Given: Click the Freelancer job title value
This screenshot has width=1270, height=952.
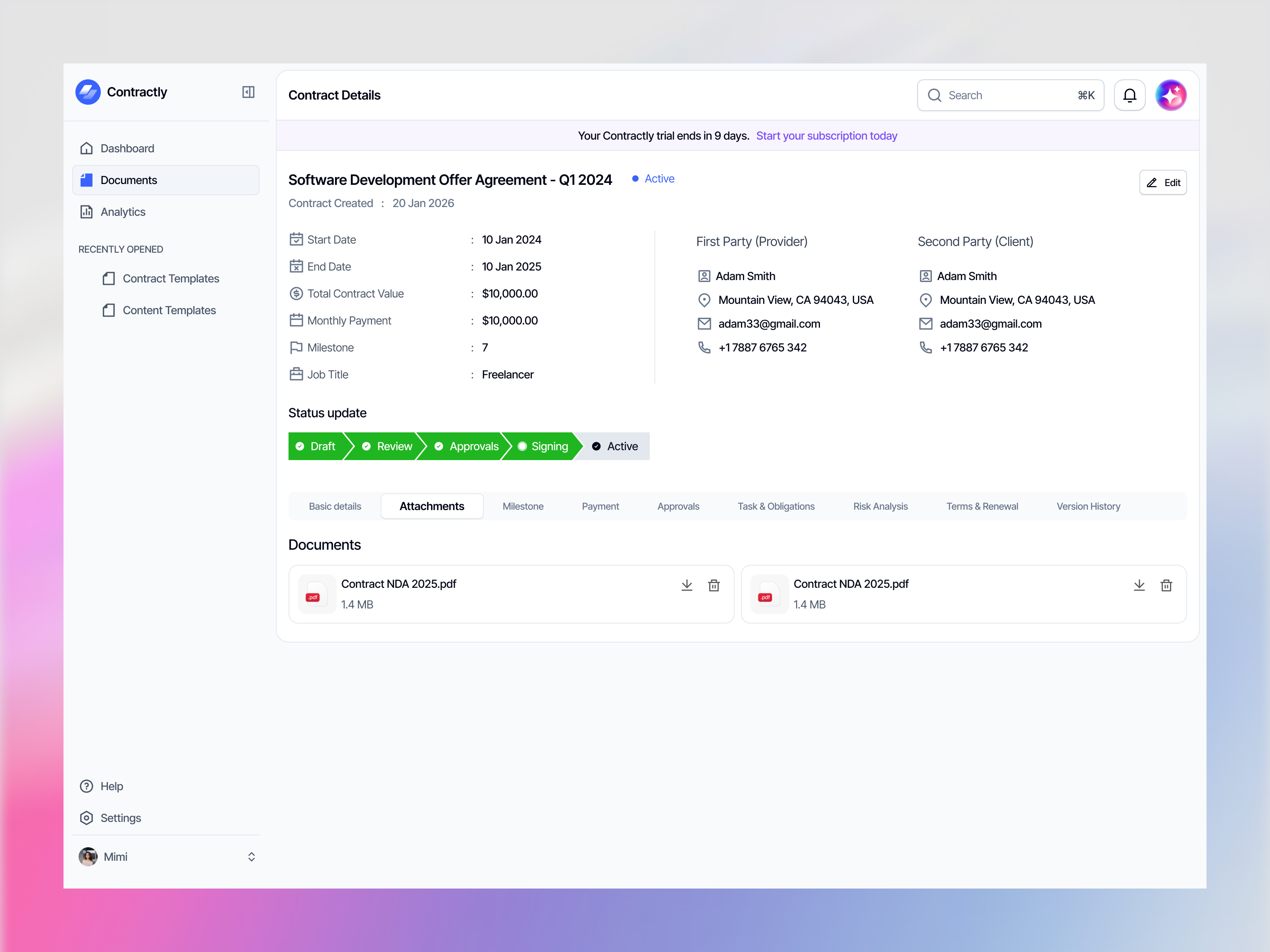Looking at the screenshot, I should 508,374.
